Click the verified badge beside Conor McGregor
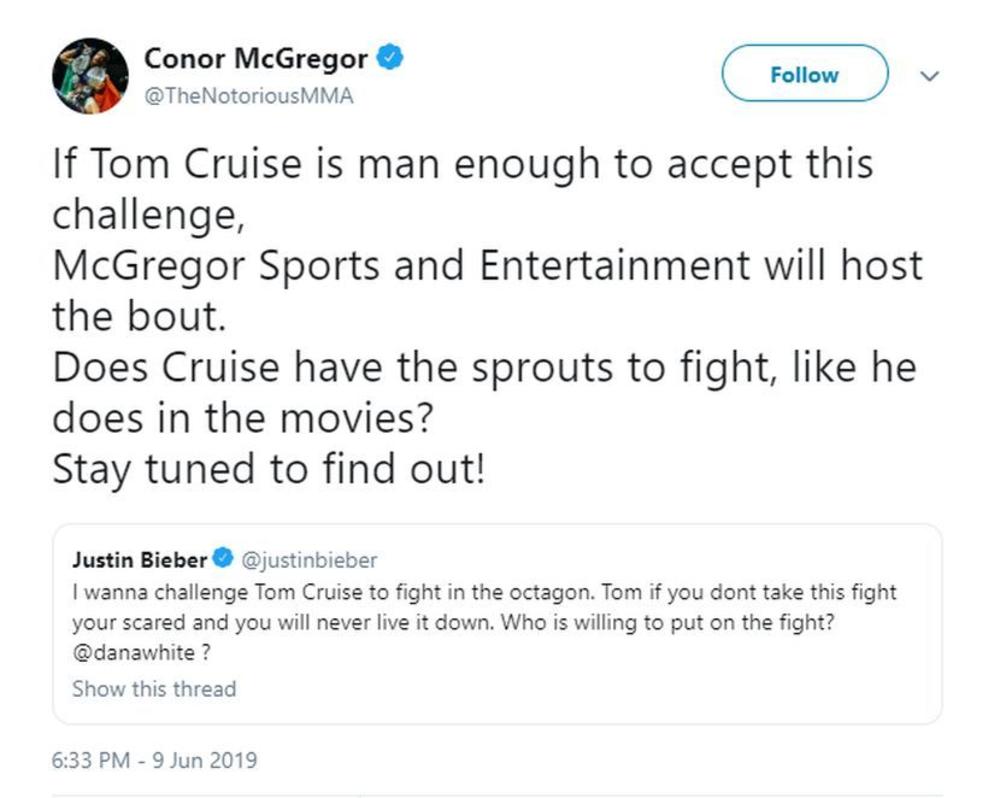1000x798 pixels. pyautogui.click(x=390, y=58)
